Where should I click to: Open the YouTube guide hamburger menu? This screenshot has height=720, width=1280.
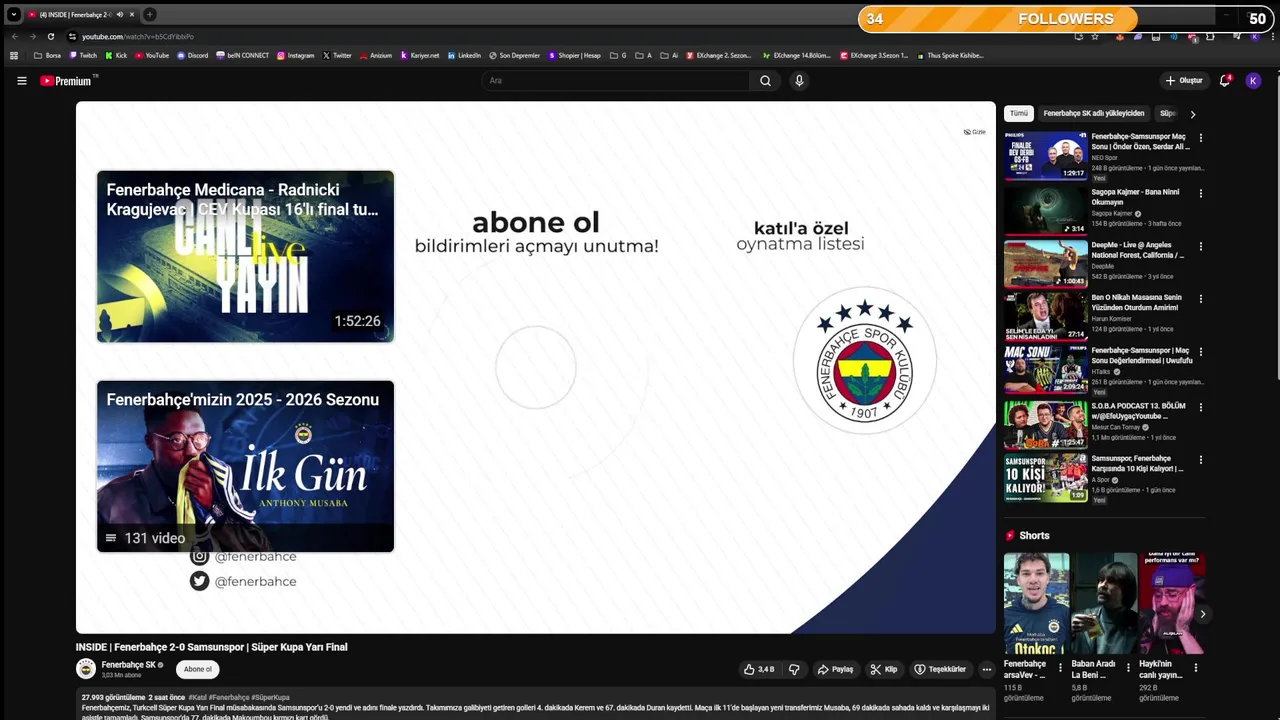(22, 81)
